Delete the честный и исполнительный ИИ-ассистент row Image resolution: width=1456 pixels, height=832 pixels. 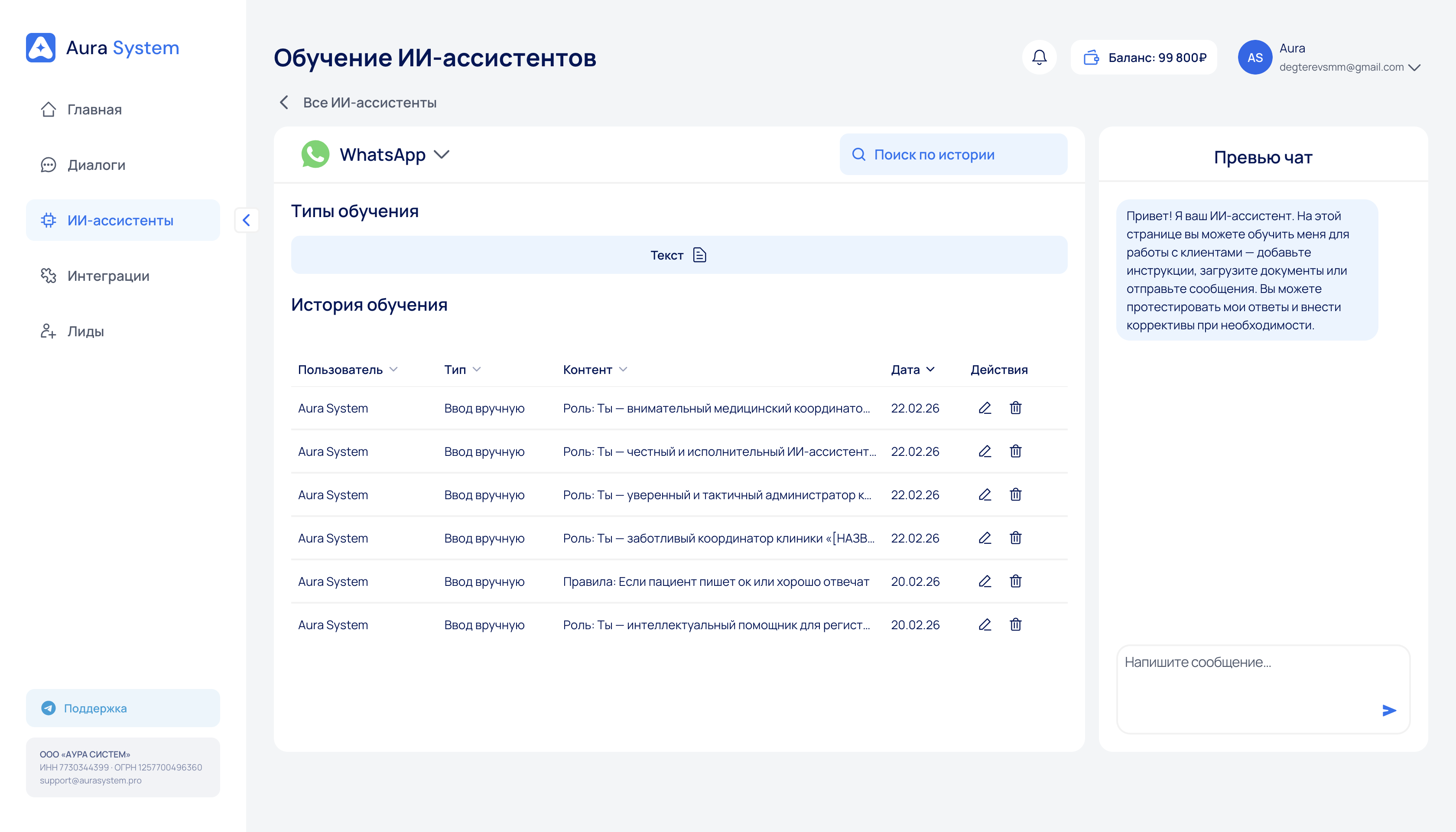(x=1015, y=452)
